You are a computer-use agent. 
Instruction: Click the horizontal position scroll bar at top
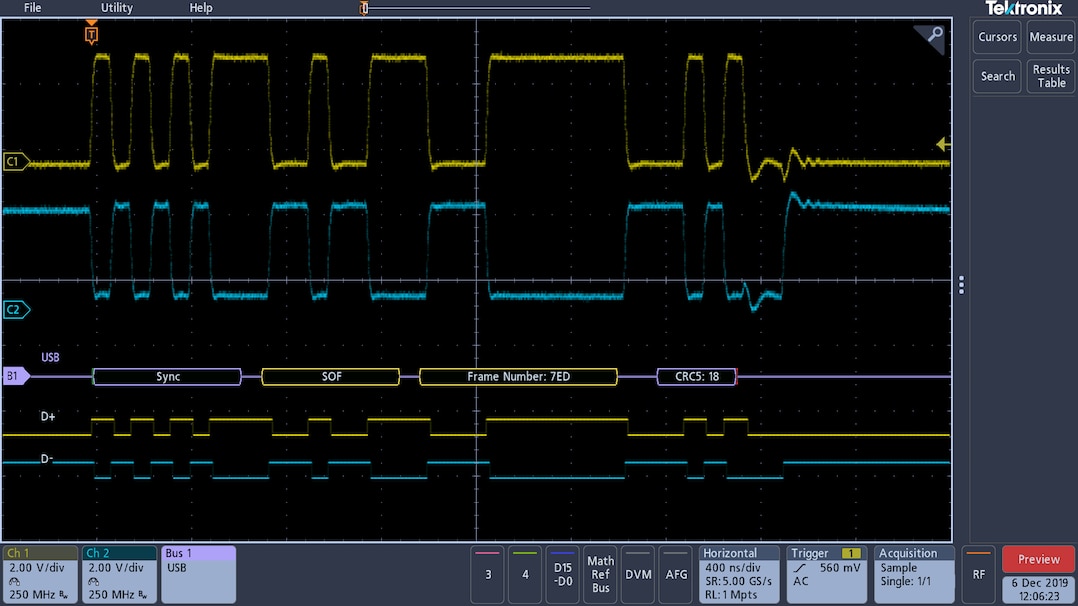[x=478, y=8]
